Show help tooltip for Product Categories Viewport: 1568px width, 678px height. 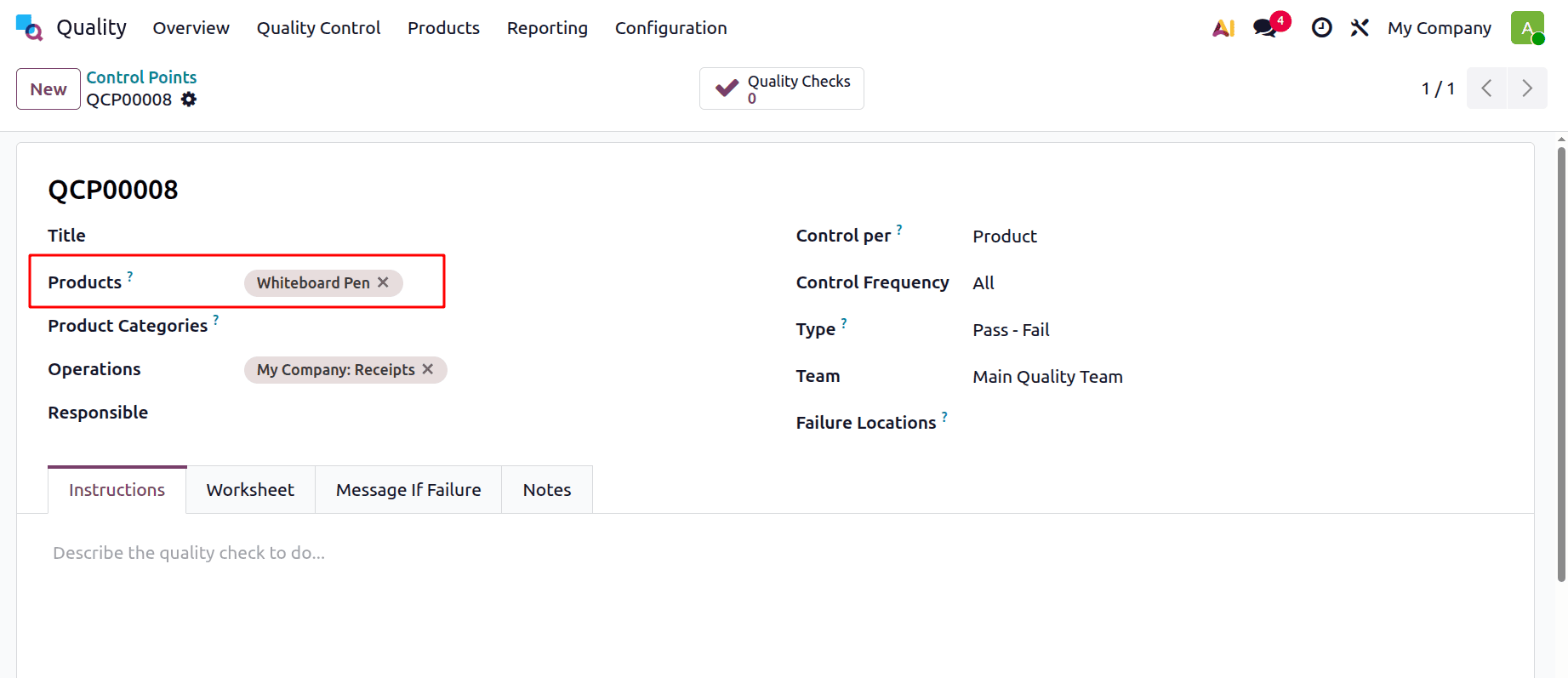pyautogui.click(x=216, y=319)
